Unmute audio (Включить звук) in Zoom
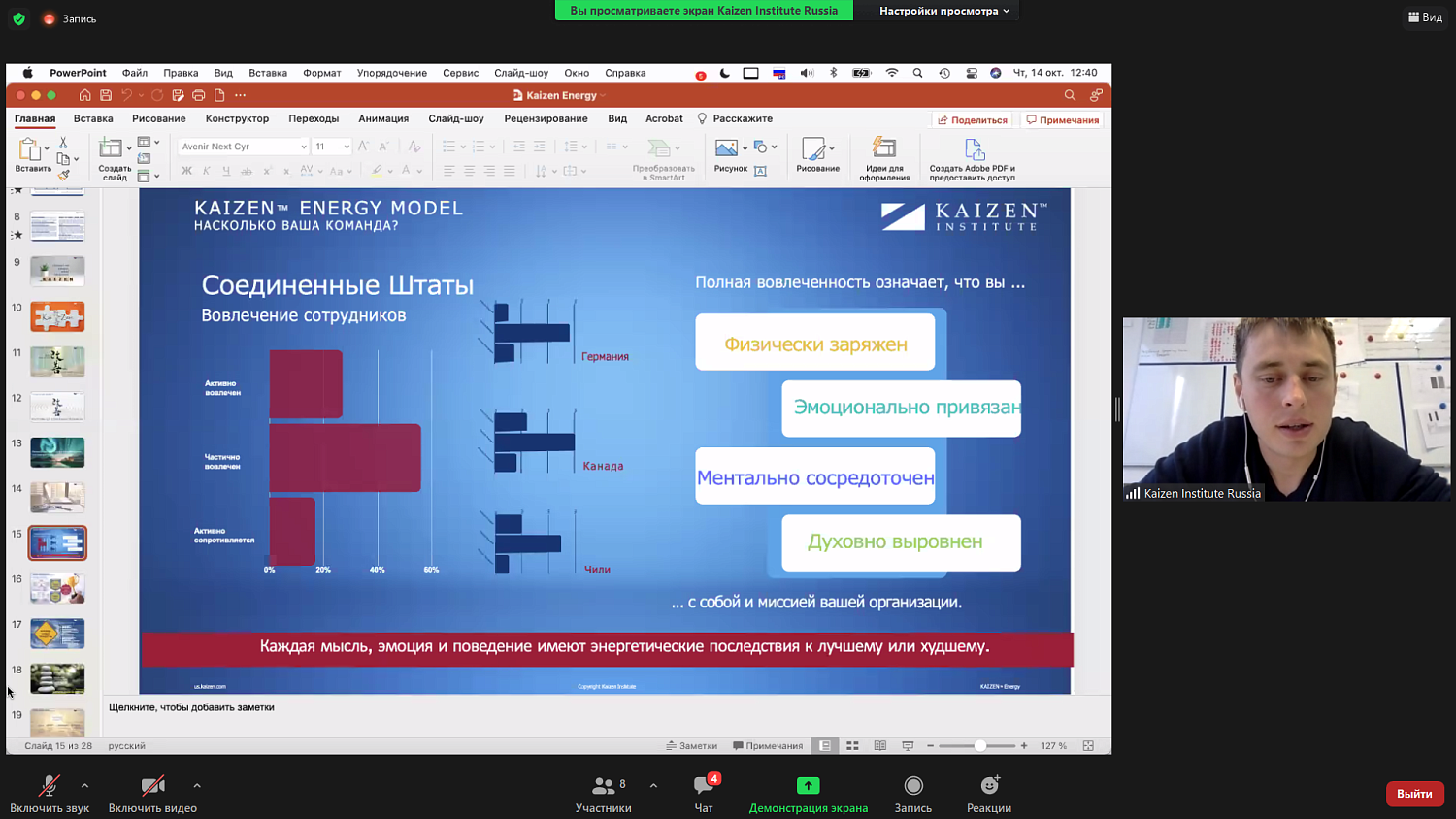The width and height of the screenshot is (1456, 819). [x=50, y=794]
